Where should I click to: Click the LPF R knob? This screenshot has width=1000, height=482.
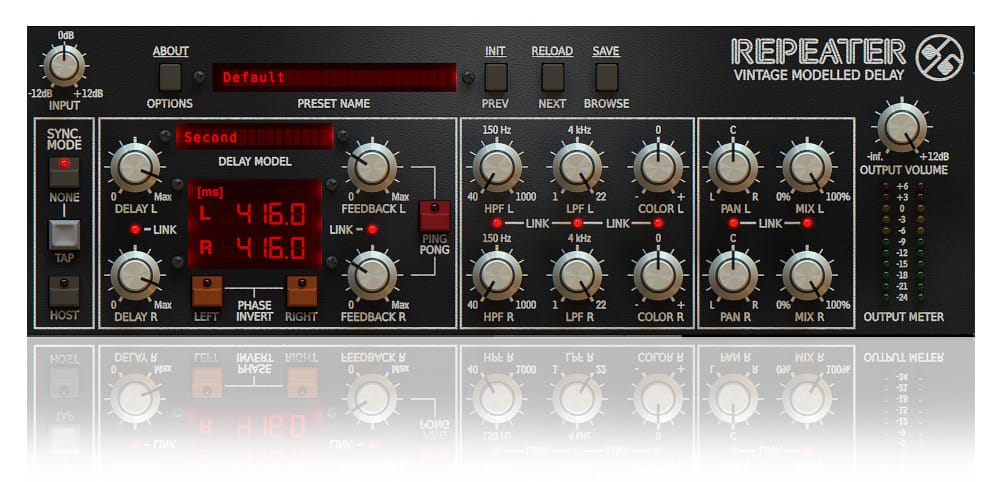point(578,275)
